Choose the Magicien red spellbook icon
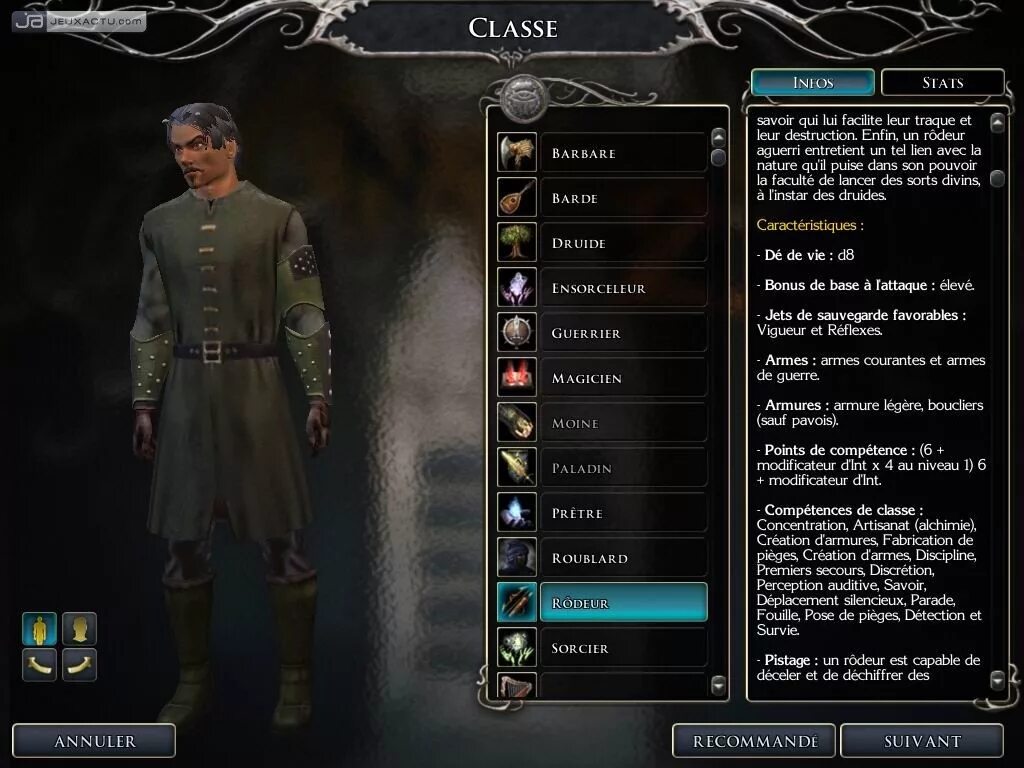This screenshot has height=768, width=1024. [x=517, y=377]
